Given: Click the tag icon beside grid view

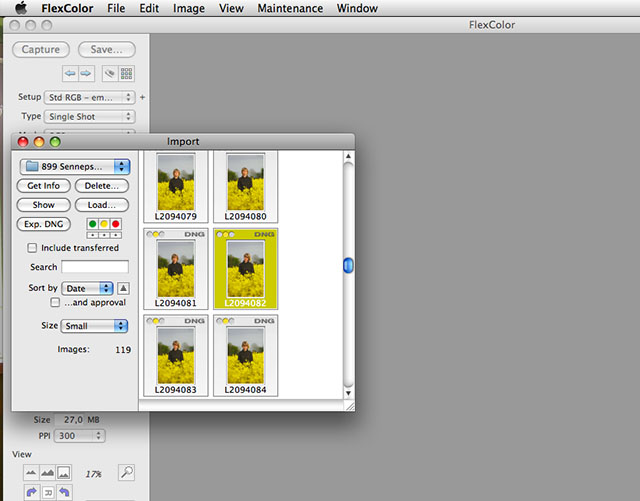Looking at the screenshot, I should point(110,73).
